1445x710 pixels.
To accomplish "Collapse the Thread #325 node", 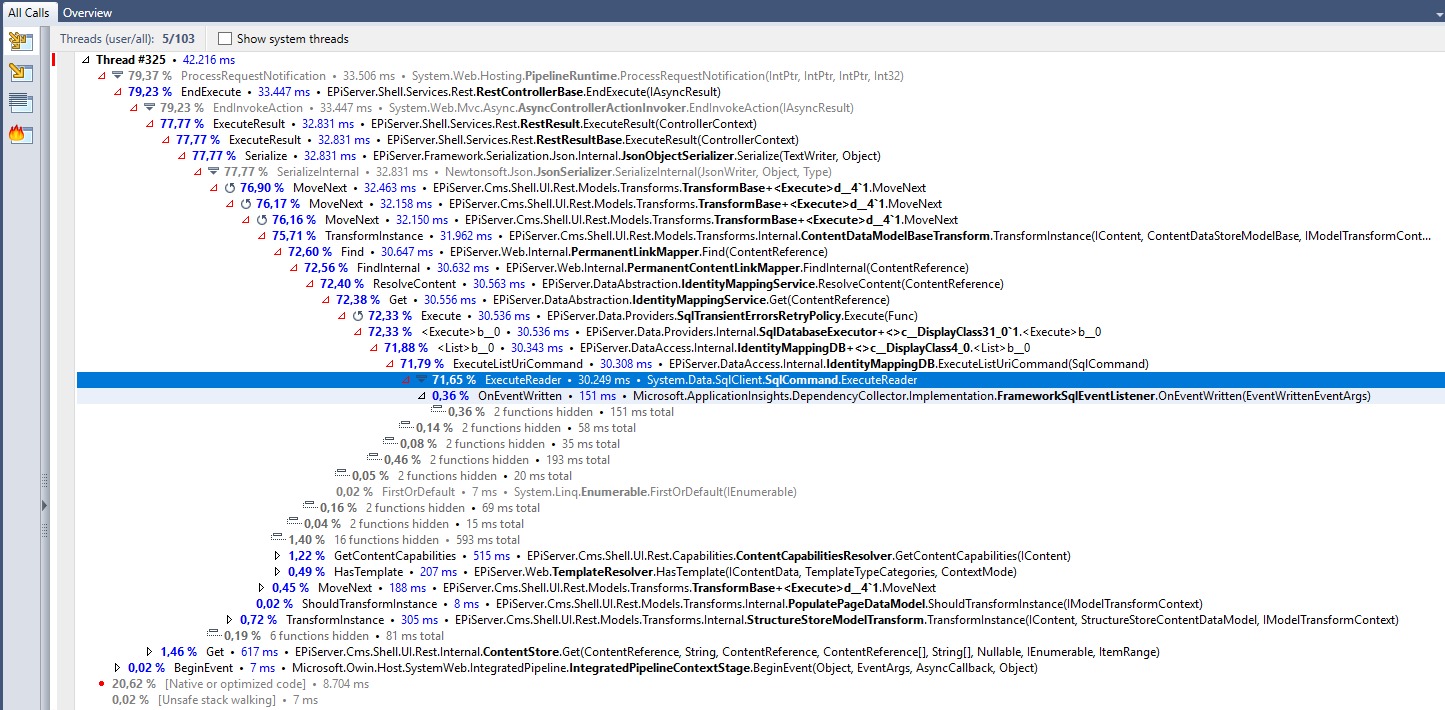I will click(x=85, y=60).
